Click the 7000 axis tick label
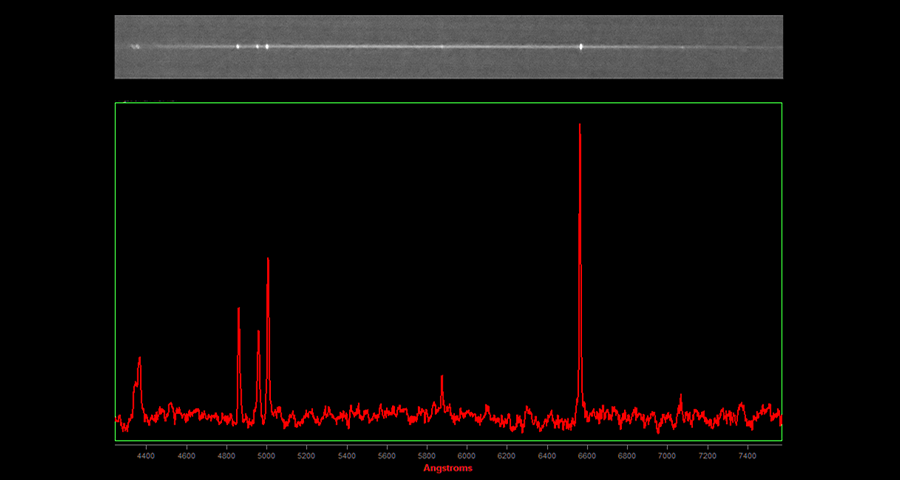Image resolution: width=900 pixels, height=480 pixels. click(x=667, y=455)
